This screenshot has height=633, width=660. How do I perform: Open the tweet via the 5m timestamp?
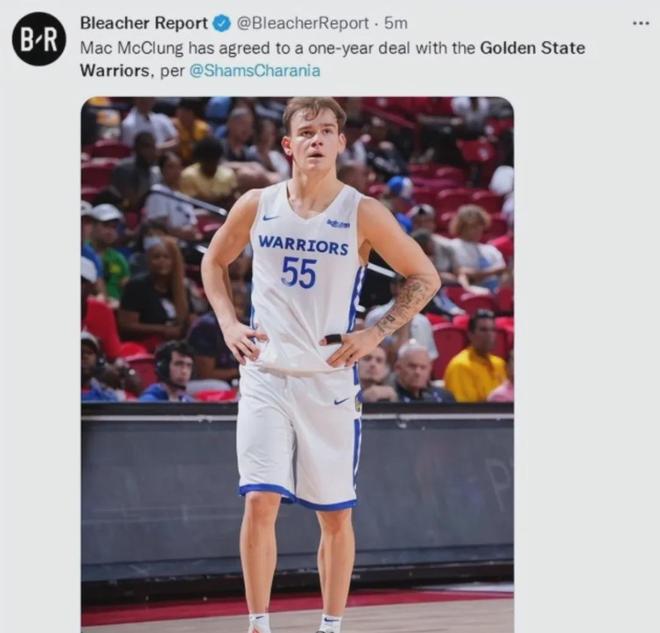(x=396, y=23)
